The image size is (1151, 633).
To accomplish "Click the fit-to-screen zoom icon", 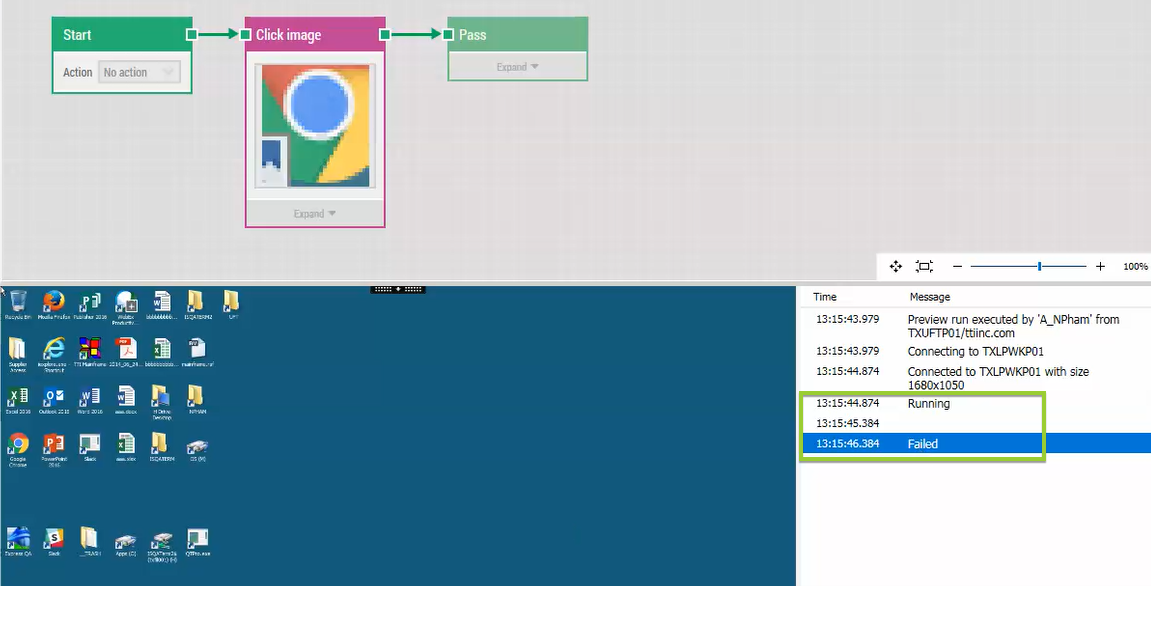I will (x=924, y=267).
